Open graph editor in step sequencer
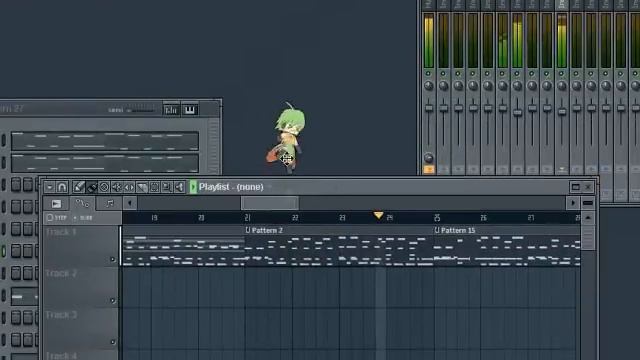Viewport: 640px width, 360px height. click(x=171, y=110)
